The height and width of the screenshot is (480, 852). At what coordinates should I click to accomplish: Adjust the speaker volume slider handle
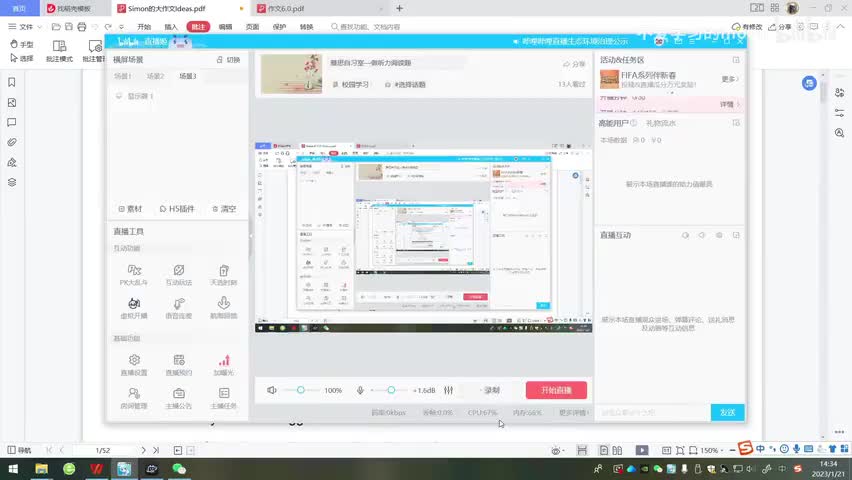click(300, 390)
